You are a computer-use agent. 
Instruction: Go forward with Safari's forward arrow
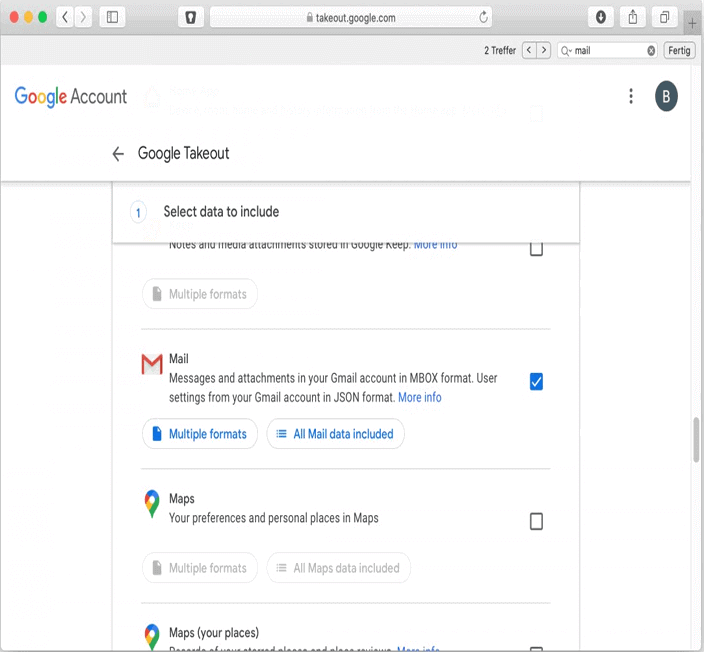click(83, 18)
